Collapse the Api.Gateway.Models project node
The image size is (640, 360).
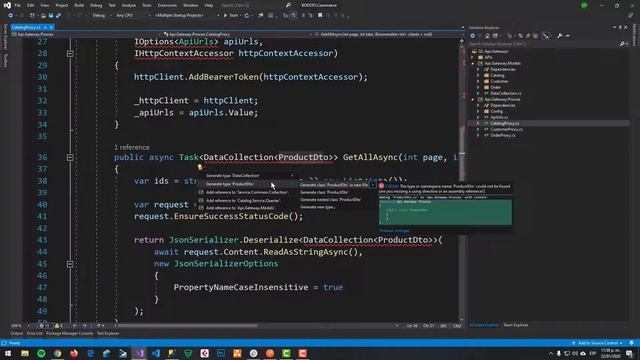pyautogui.click(x=473, y=64)
